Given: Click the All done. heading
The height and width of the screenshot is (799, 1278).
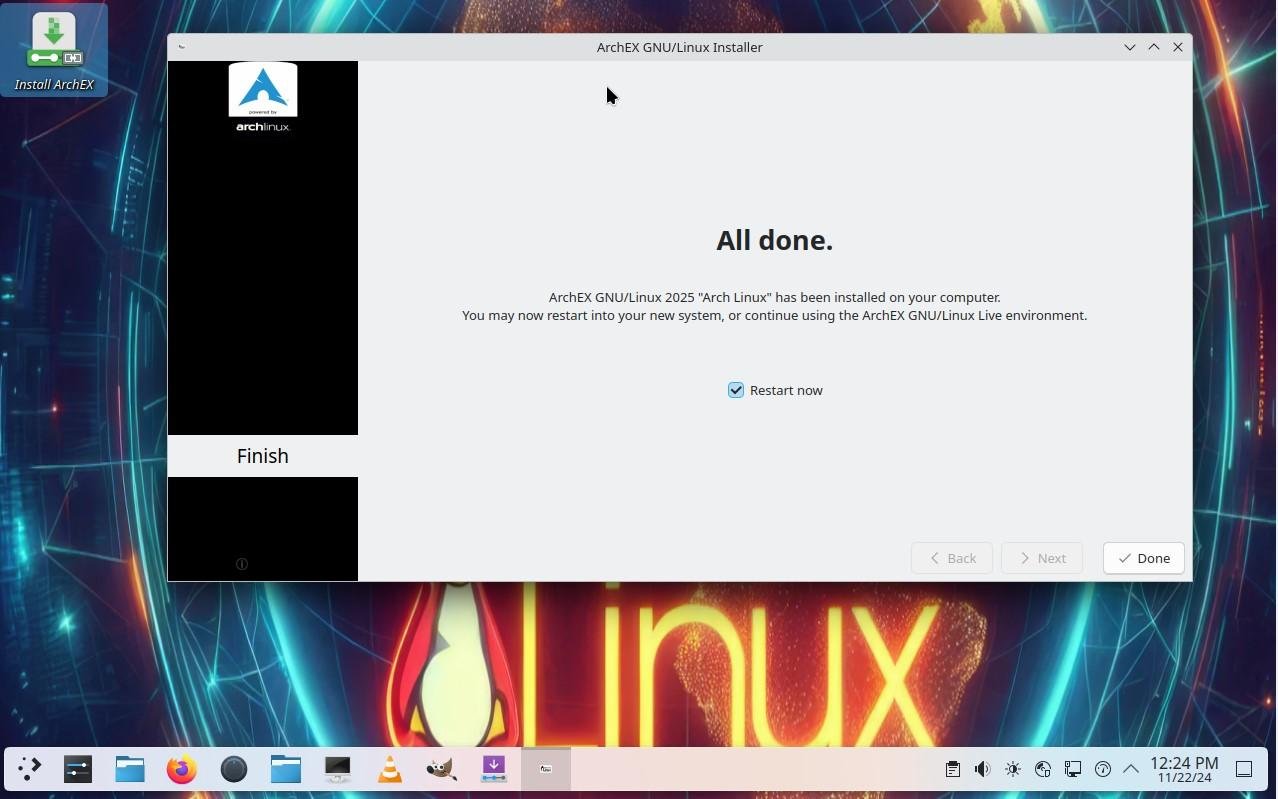Looking at the screenshot, I should click(774, 240).
